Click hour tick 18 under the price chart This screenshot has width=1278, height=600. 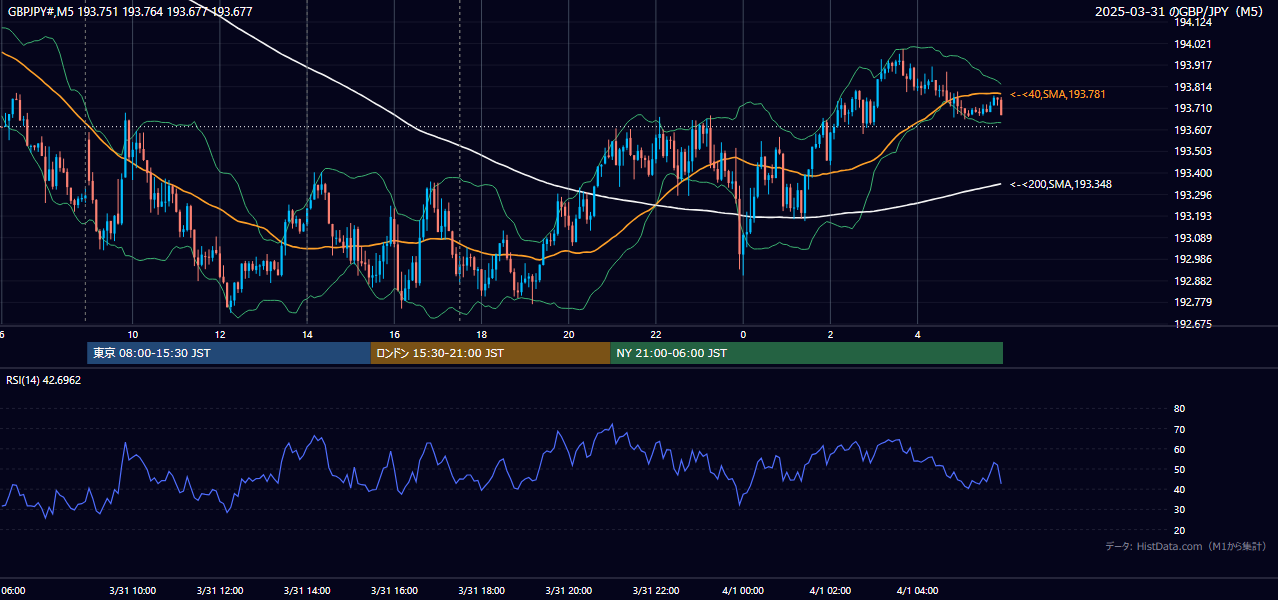pyautogui.click(x=482, y=335)
